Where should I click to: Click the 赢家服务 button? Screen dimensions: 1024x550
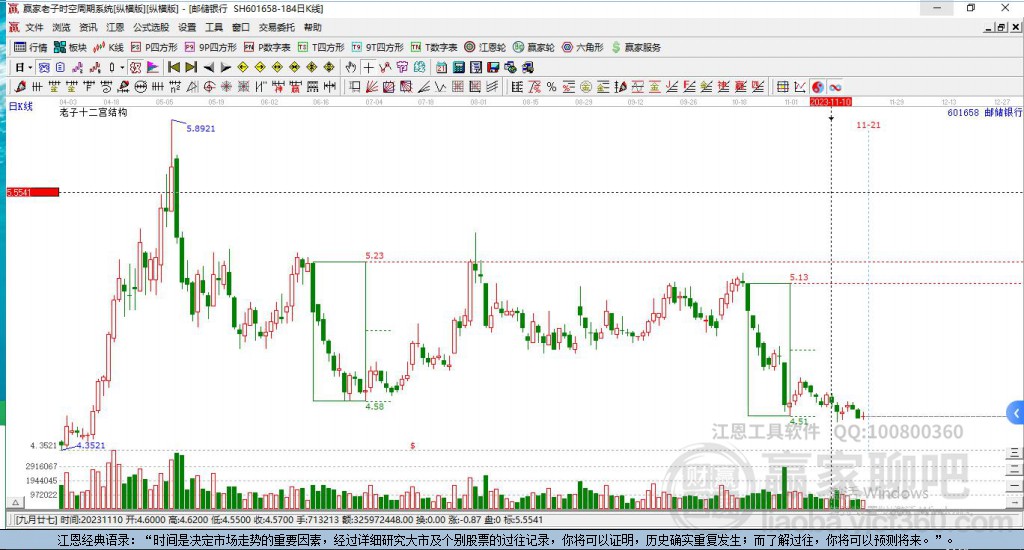coord(636,47)
